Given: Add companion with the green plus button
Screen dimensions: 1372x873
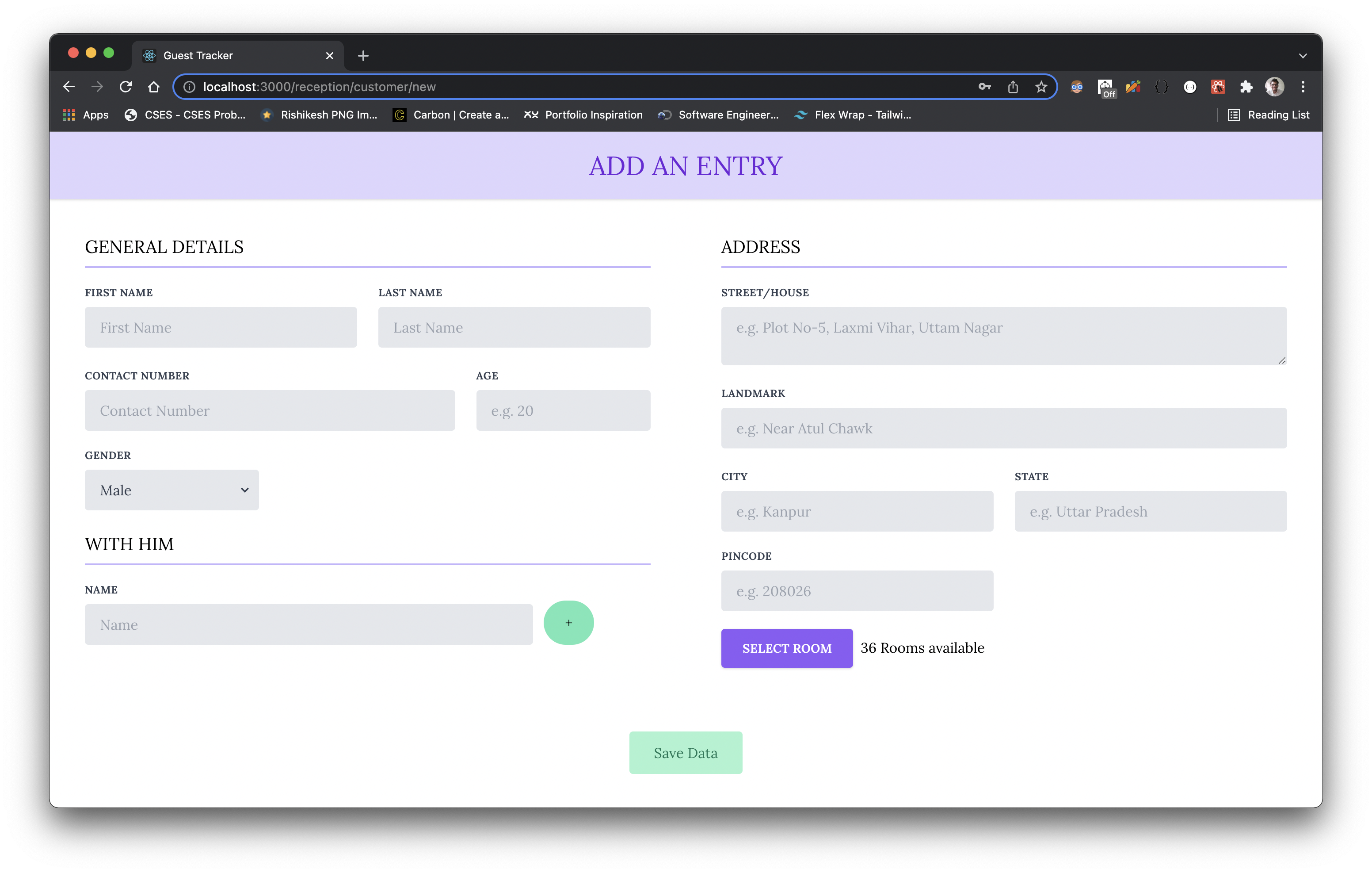Looking at the screenshot, I should point(568,623).
